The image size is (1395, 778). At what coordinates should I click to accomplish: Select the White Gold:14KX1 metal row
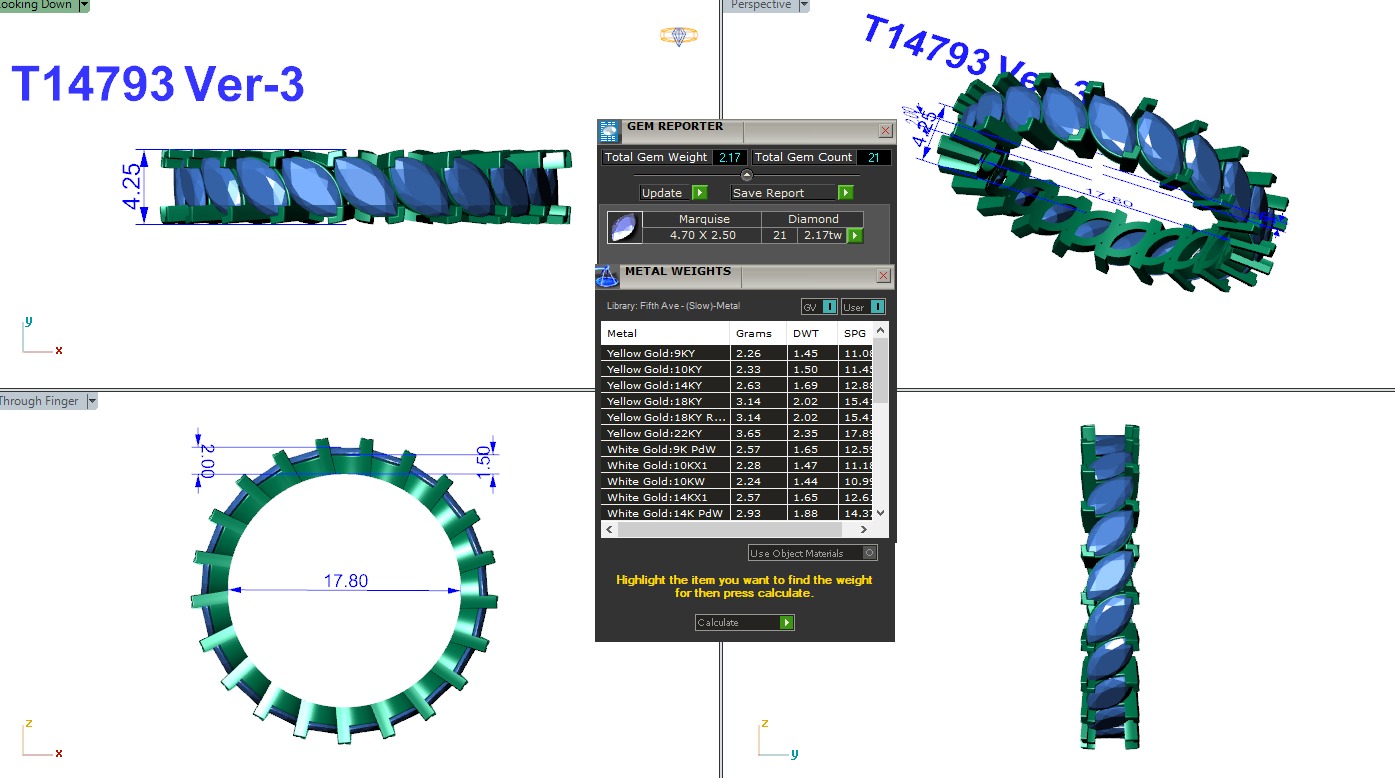(665, 497)
